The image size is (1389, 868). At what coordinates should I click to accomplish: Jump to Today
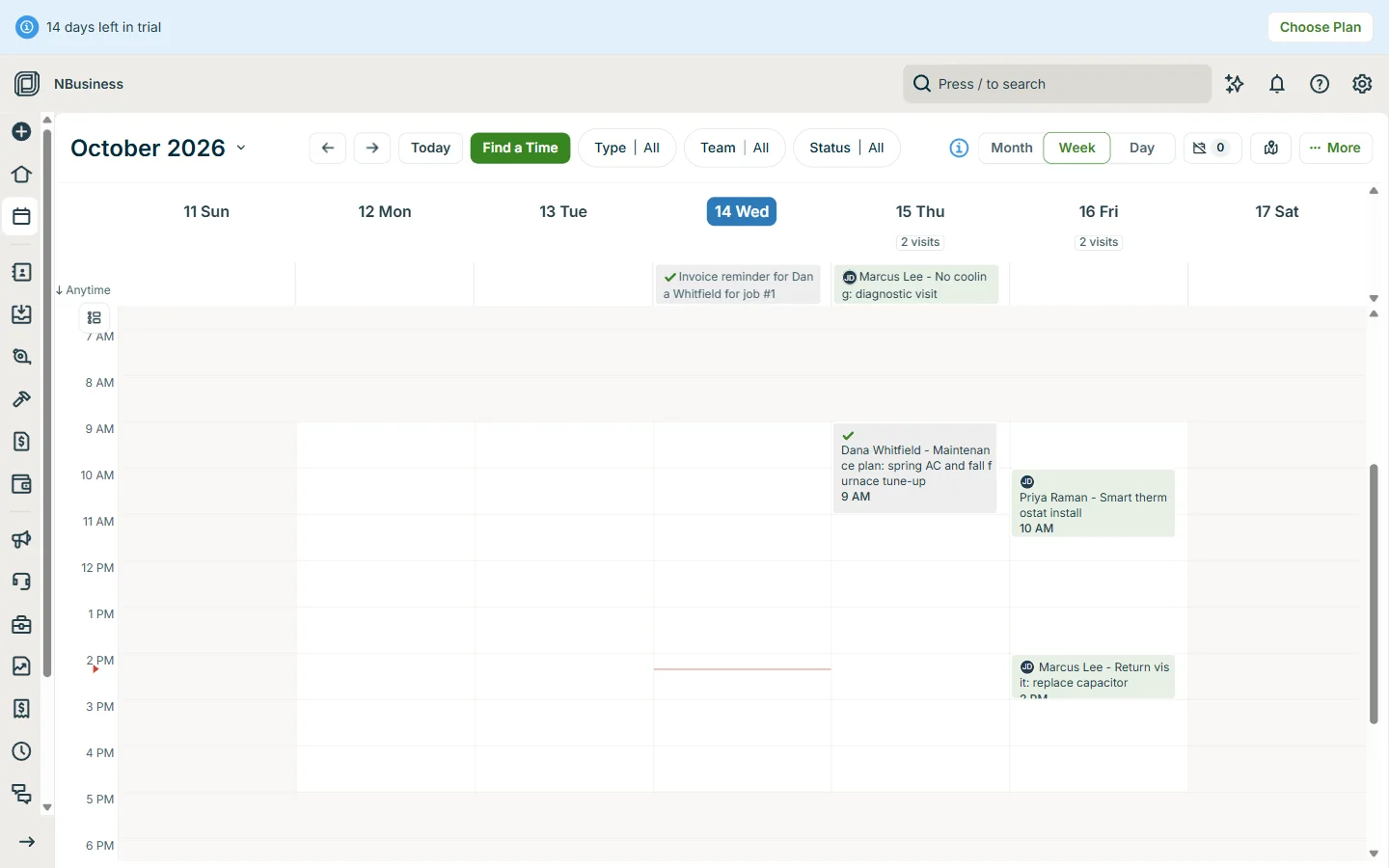430,148
